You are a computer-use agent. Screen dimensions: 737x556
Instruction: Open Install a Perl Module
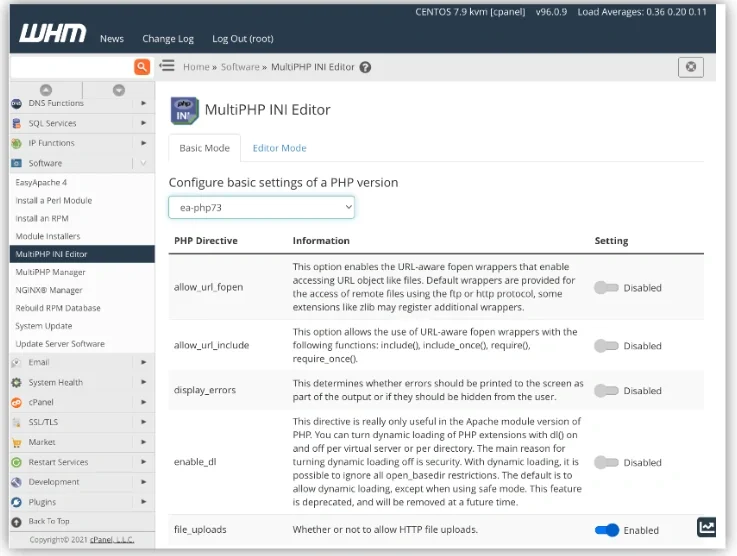click(x=54, y=200)
